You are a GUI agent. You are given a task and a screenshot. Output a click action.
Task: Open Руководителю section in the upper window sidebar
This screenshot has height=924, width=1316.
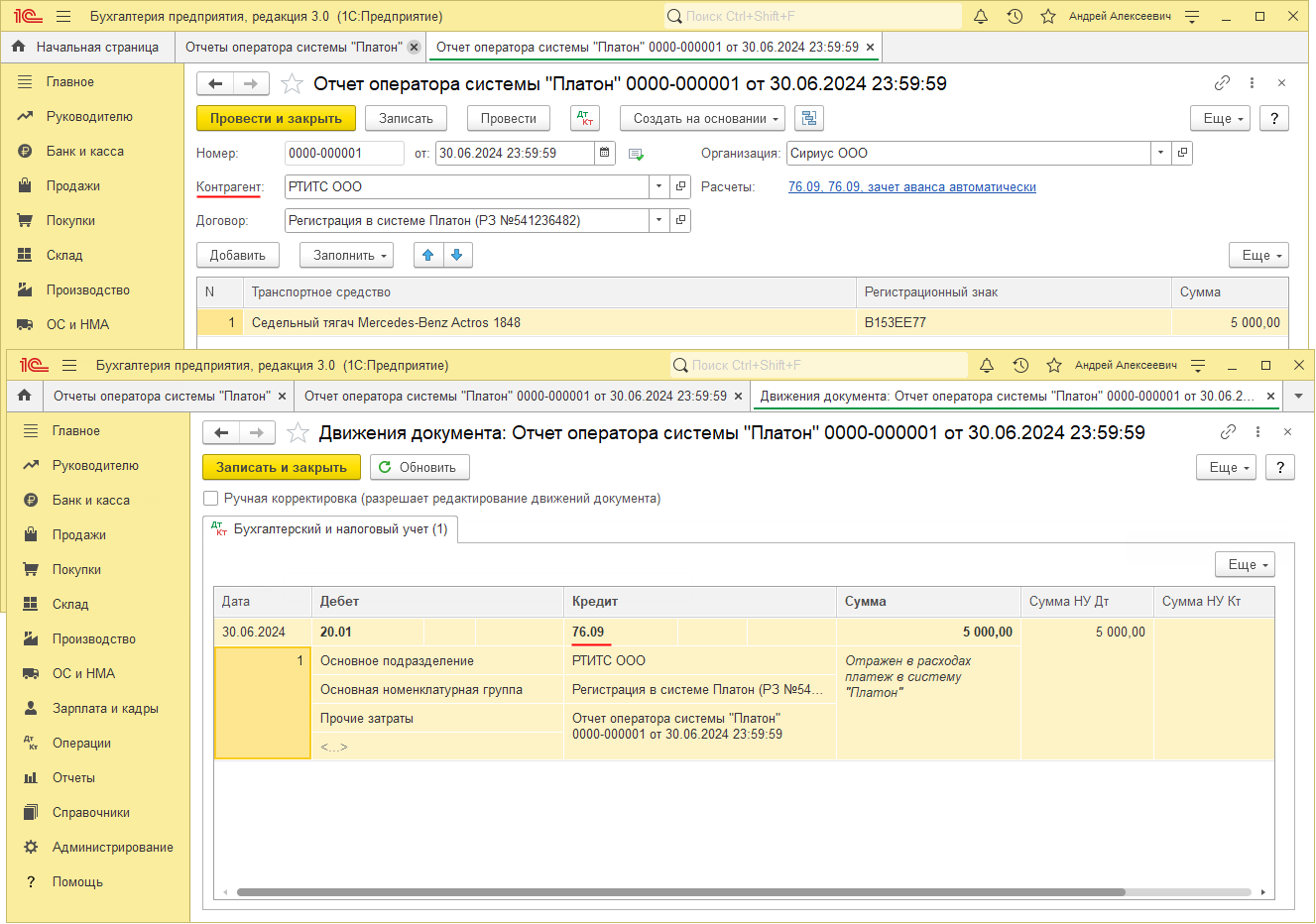pos(89,116)
